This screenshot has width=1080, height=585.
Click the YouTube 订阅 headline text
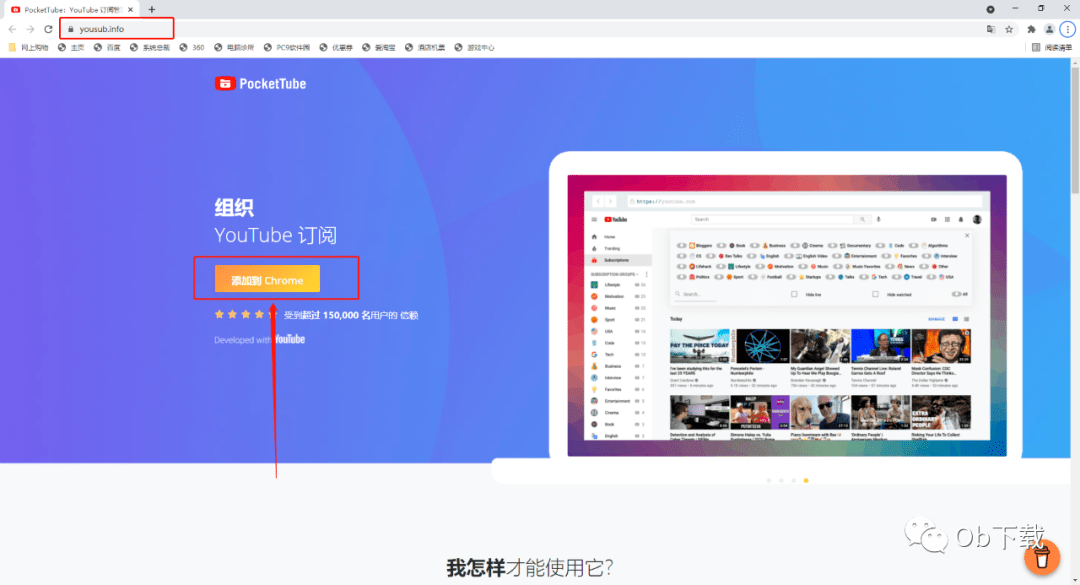pyautogui.click(x=276, y=235)
